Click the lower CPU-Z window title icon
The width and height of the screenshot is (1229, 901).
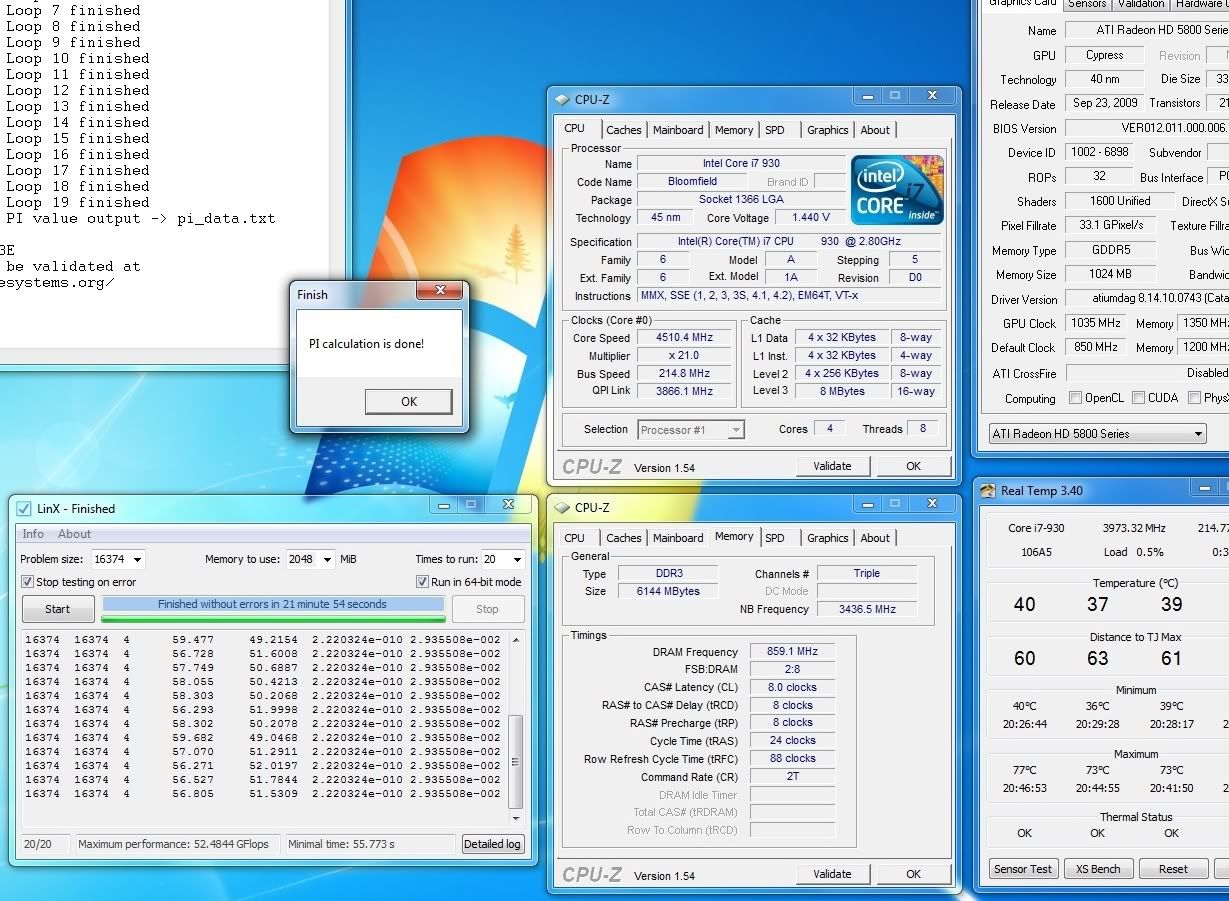point(562,507)
